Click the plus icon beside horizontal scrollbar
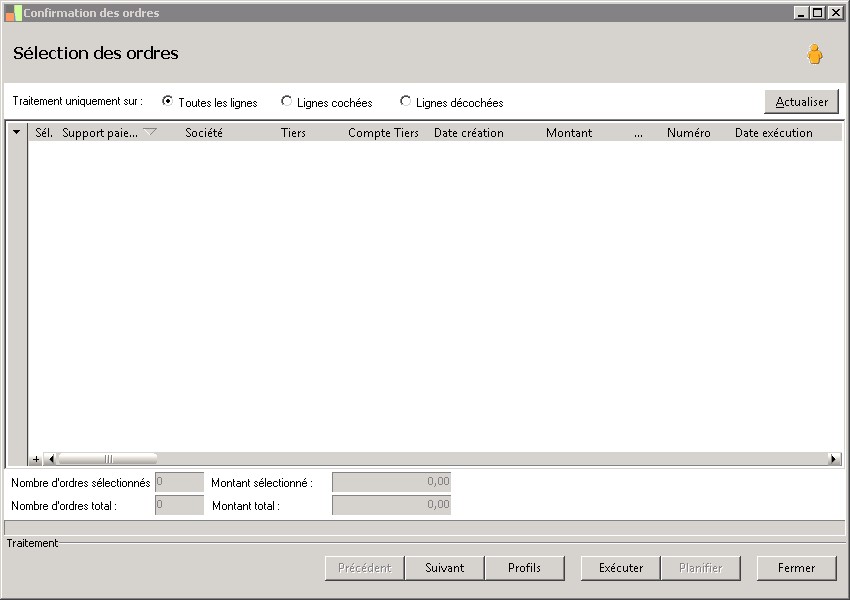The height and width of the screenshot is (600, 850). [36, 459]
